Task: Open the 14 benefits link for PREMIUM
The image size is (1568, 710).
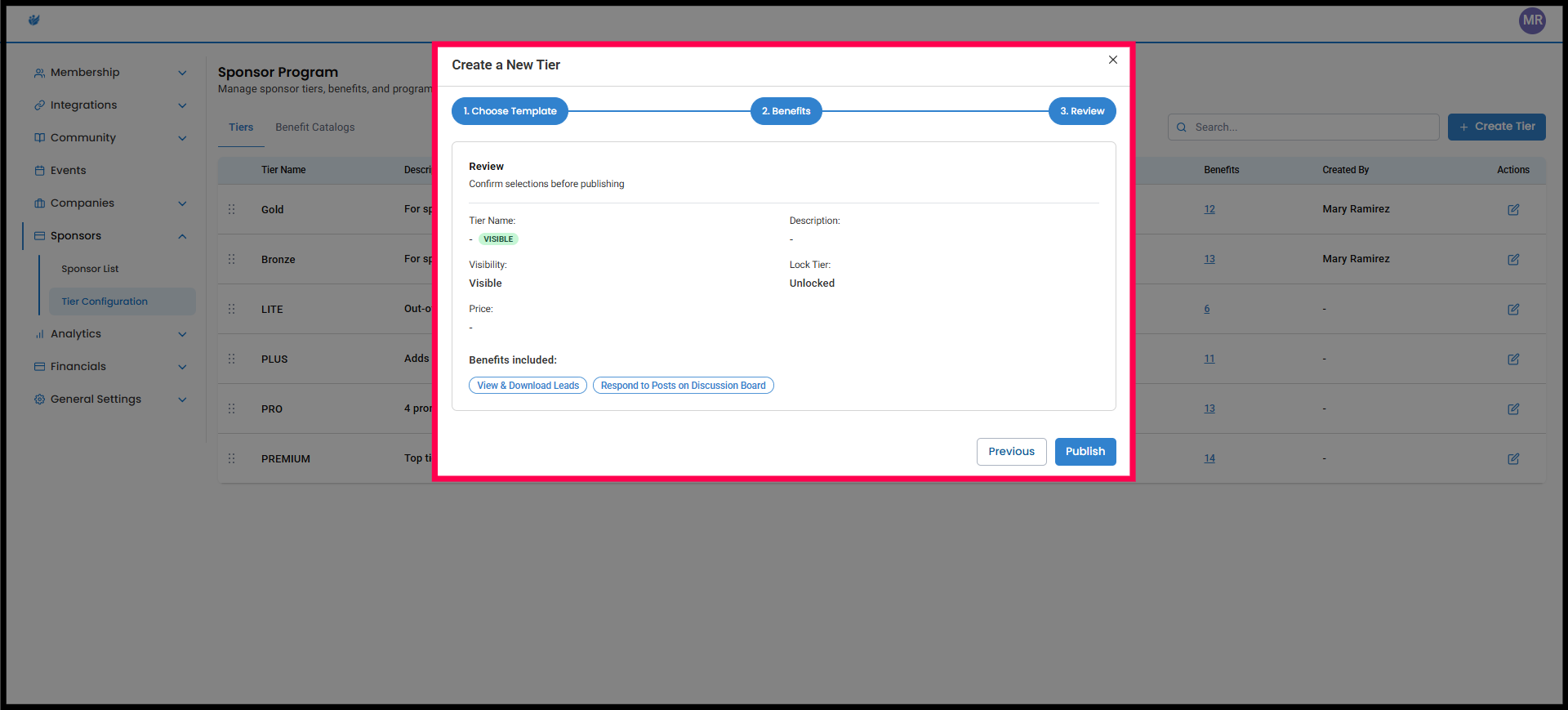Action: pyautogui.click(x=1209, y=458)
